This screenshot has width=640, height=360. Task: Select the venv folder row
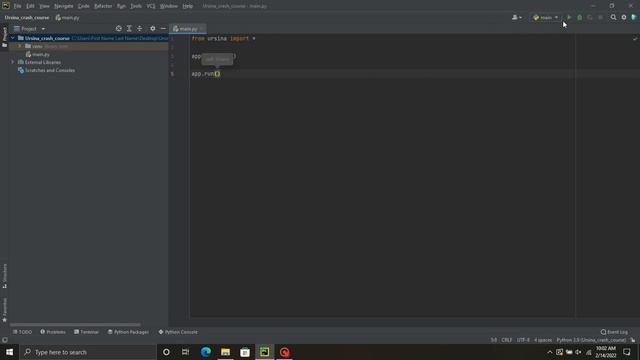pos(89,46)
